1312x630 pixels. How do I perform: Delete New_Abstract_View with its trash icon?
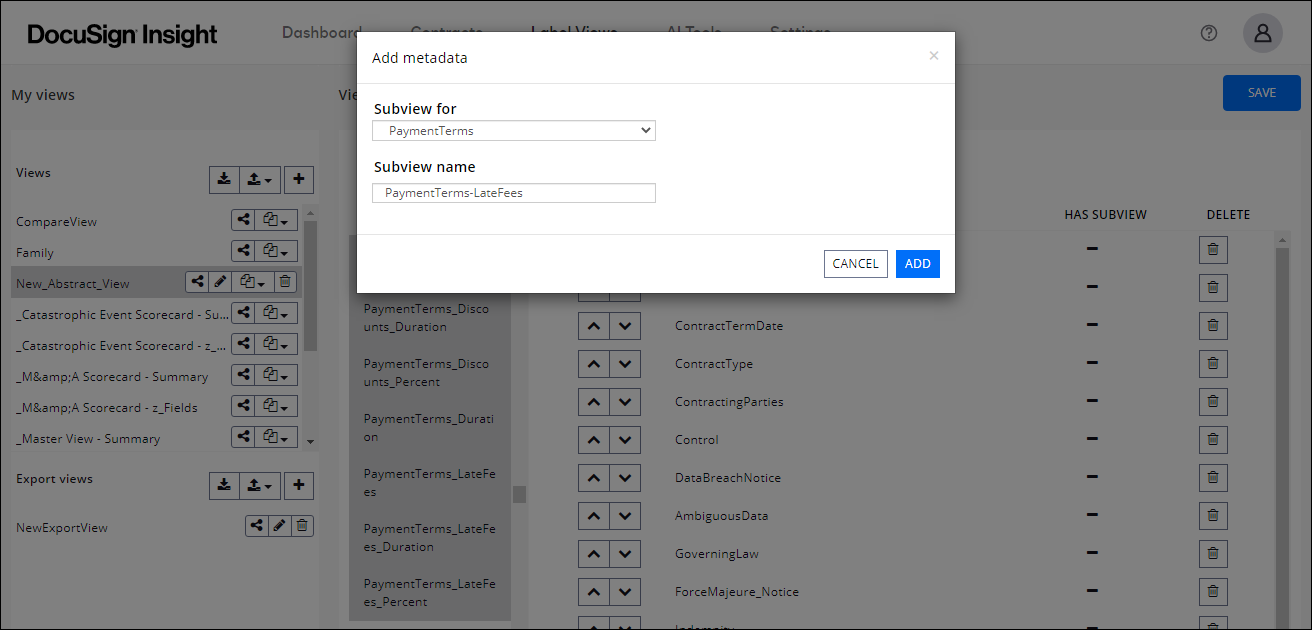(285, 282)
